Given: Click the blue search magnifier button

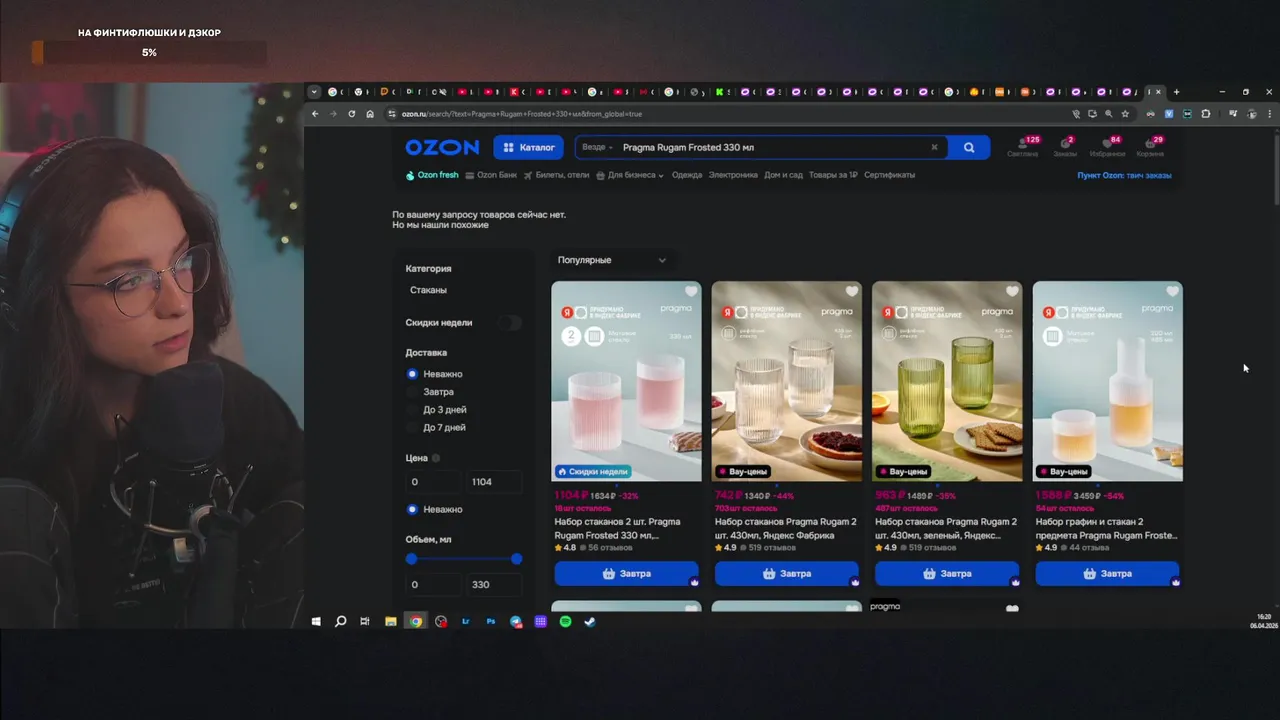Looking at the screenshot, I should coord(969,147).
